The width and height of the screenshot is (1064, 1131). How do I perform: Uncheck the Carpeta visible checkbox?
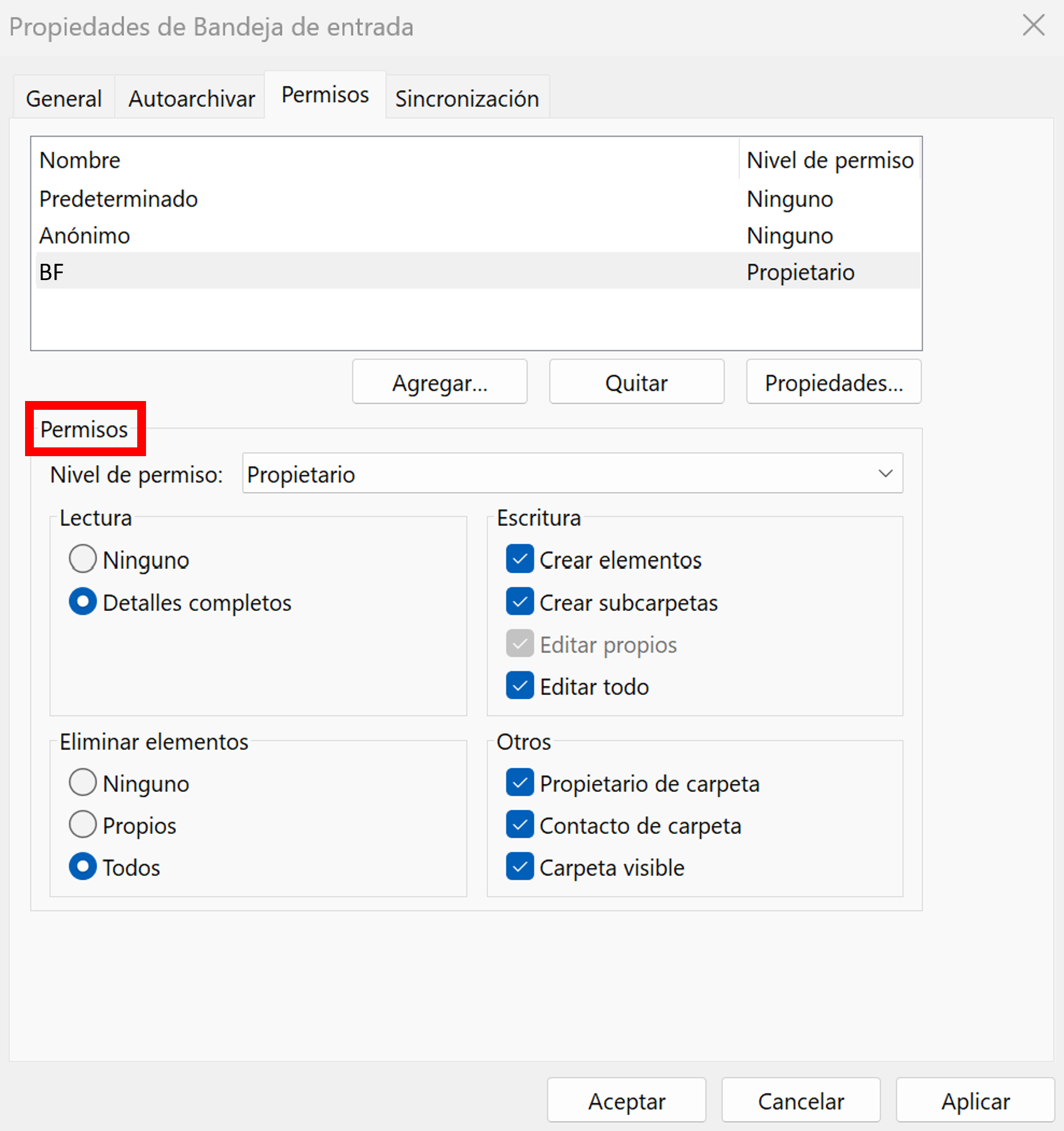[519, 867]
